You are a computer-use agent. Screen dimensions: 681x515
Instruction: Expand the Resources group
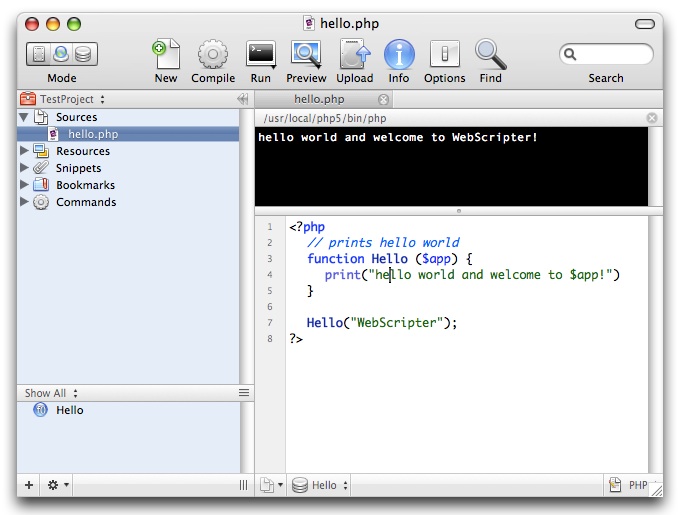pyautogui.click(x=24, y=151)
